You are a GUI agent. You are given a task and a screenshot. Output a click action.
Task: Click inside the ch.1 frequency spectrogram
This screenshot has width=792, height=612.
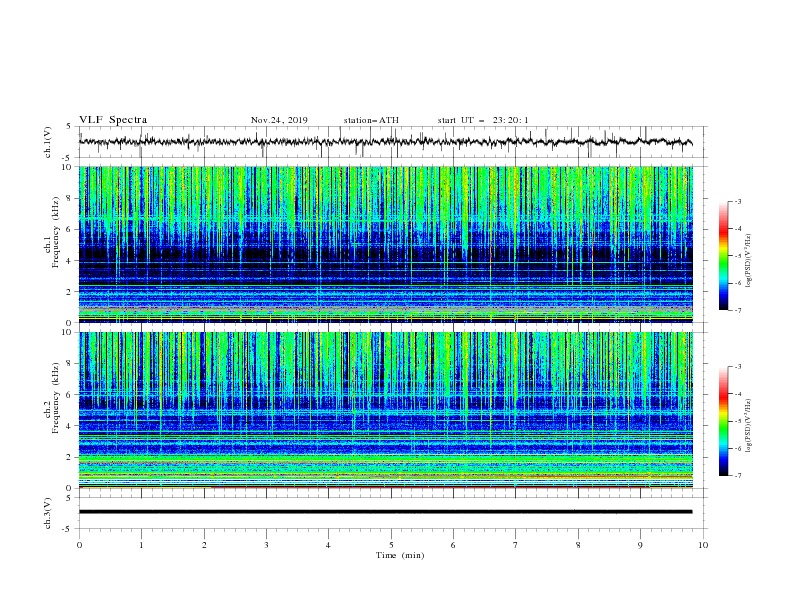[x=385, y=244]
